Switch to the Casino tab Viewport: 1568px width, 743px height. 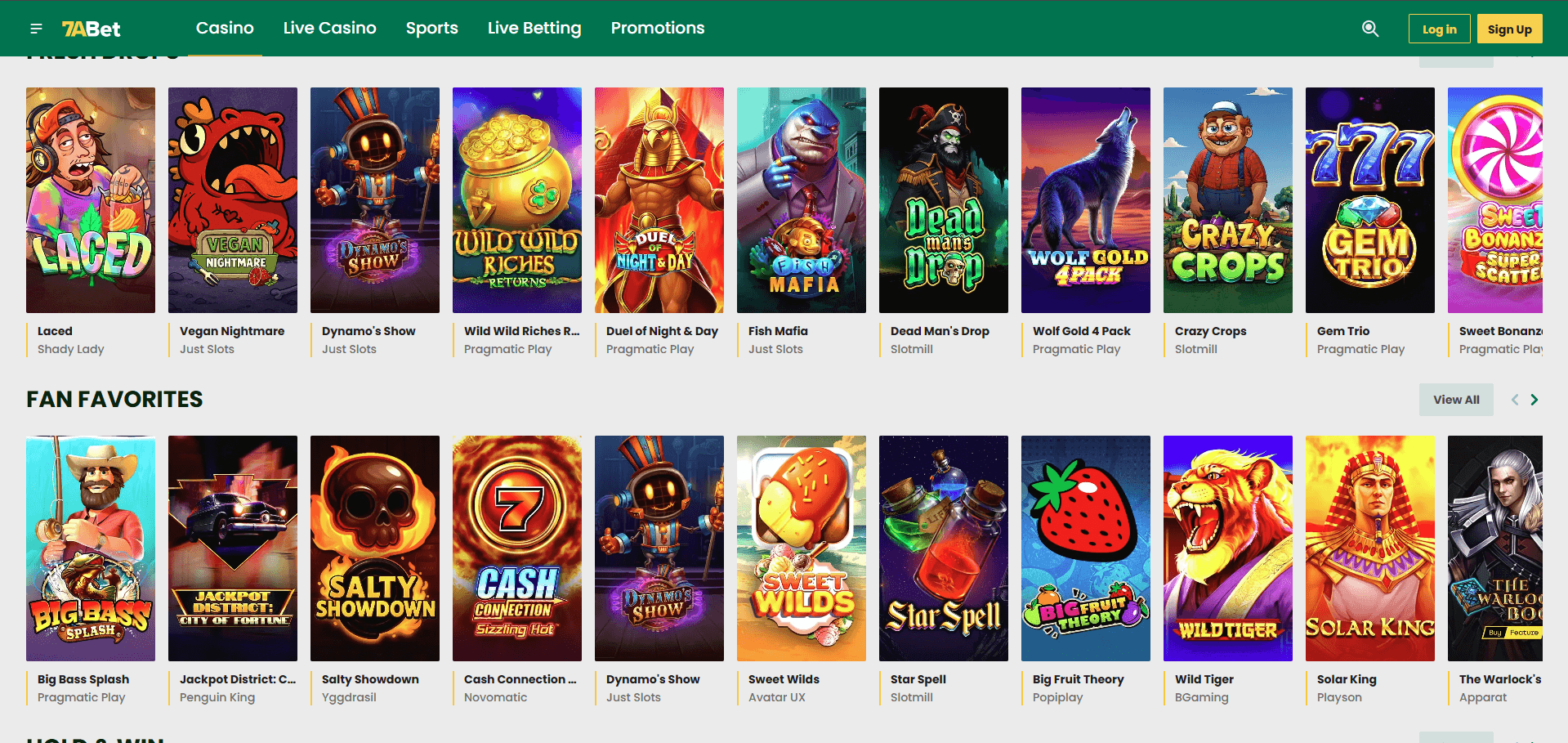coord(225,28)
